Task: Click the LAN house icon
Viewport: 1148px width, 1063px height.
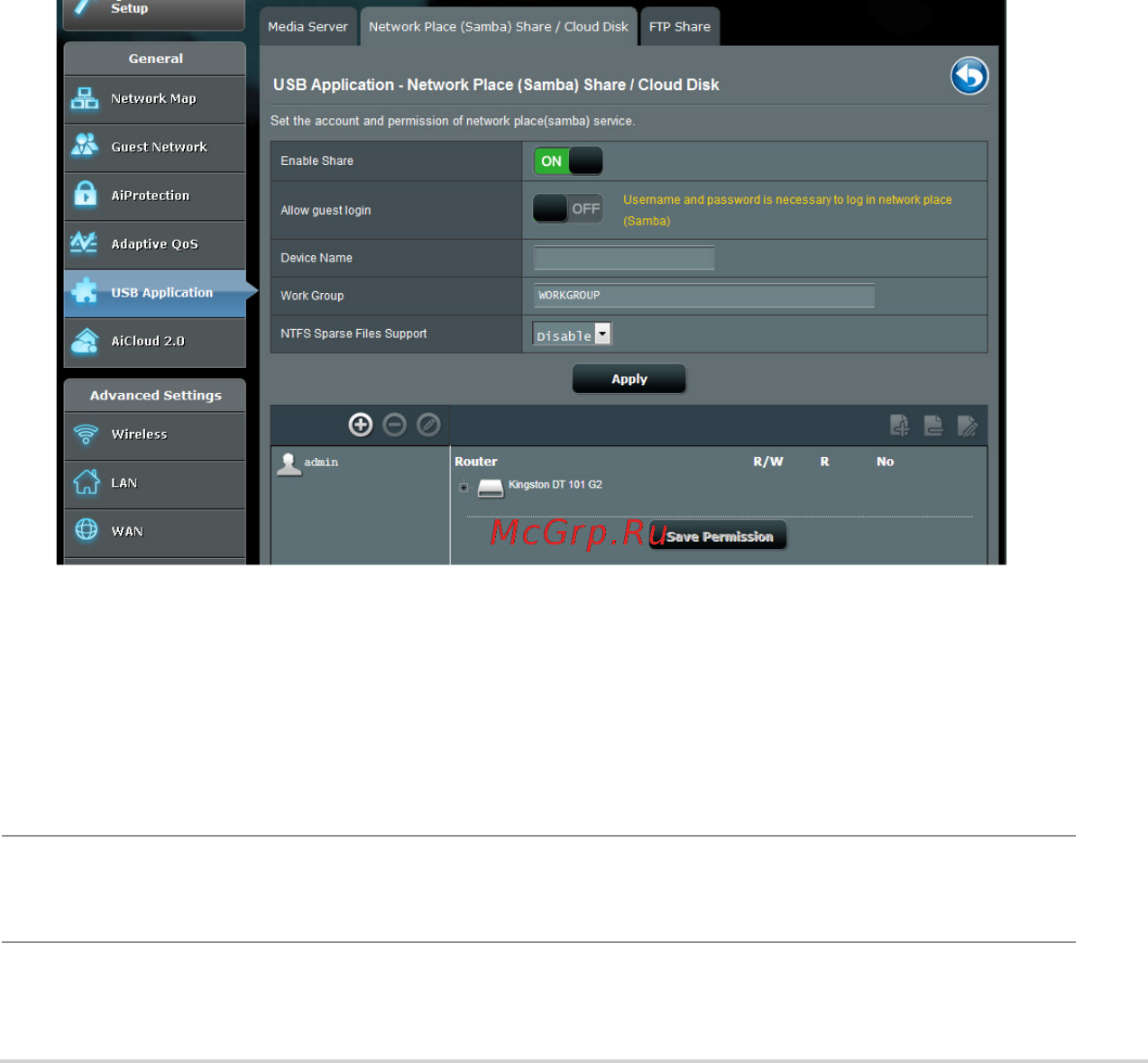Action: [86, 482]
